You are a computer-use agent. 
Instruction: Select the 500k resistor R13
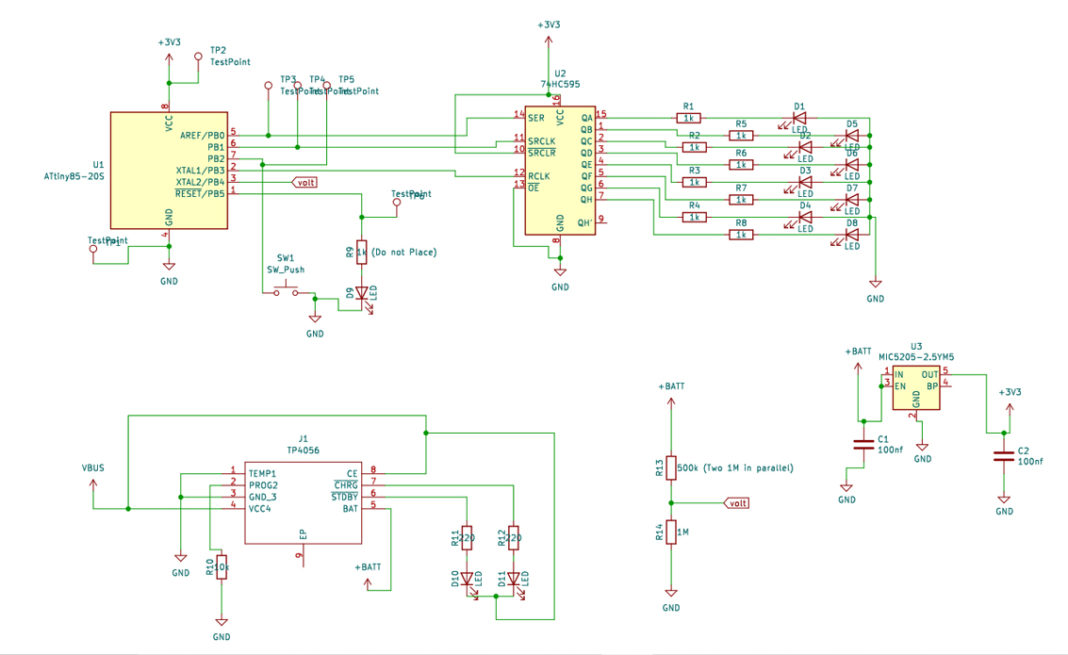click(672, 469)
